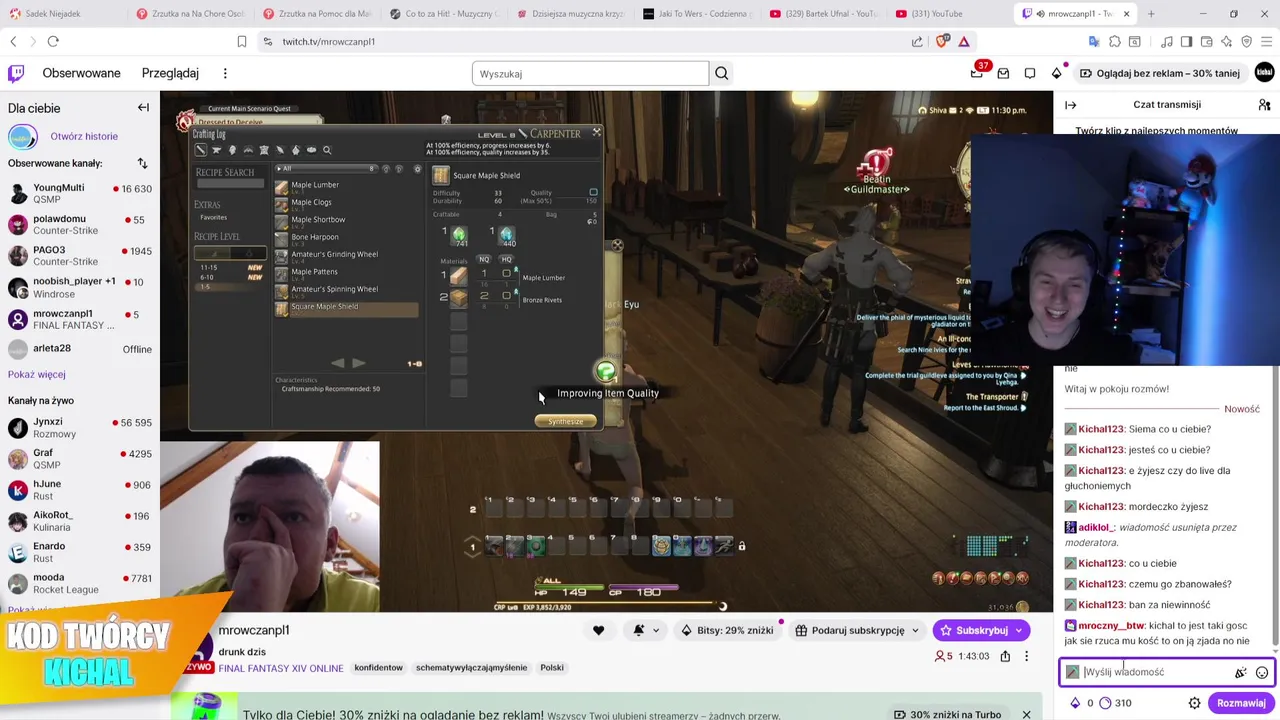Open the three-dot menu beside Przeglądaj
Image resolution: width=1280 pixels, height=720 pixels.
225,73
